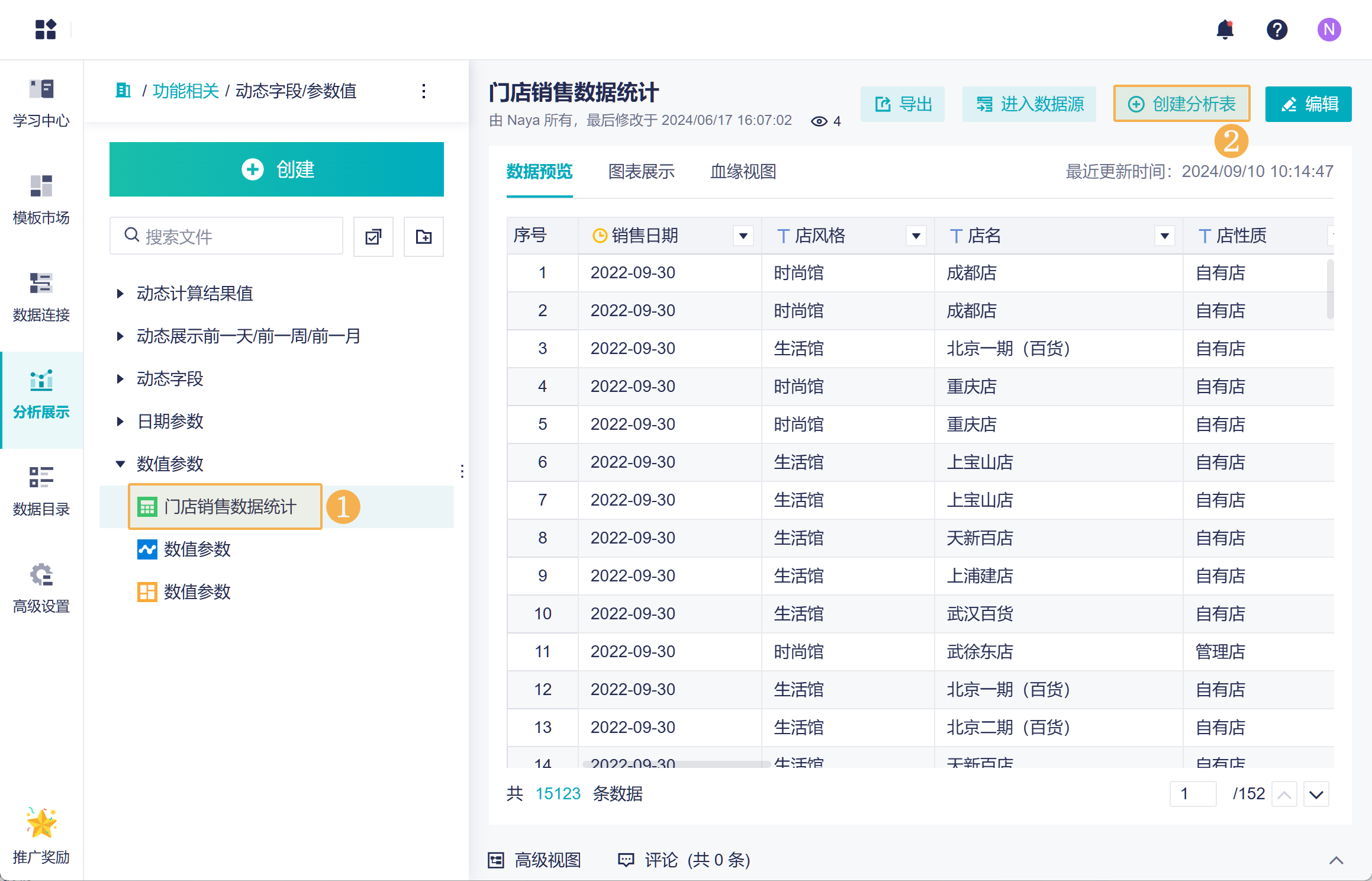Click the view count eye icon
The width and height of the screenshot is (1372, 881).
pyautogui.click(x=819, y=121)
